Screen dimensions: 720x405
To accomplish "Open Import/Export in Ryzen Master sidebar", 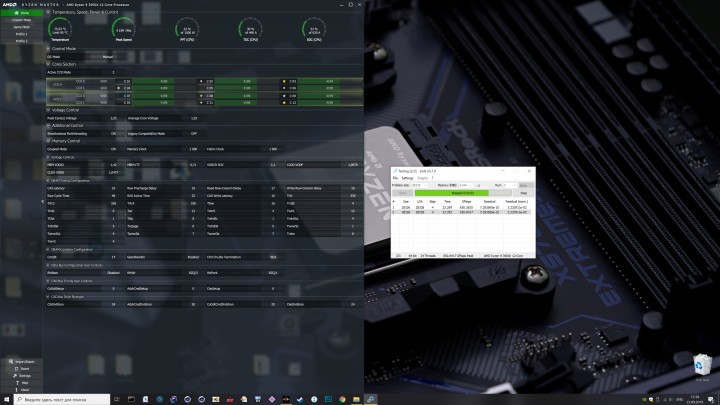I will [x=22, y=362].
